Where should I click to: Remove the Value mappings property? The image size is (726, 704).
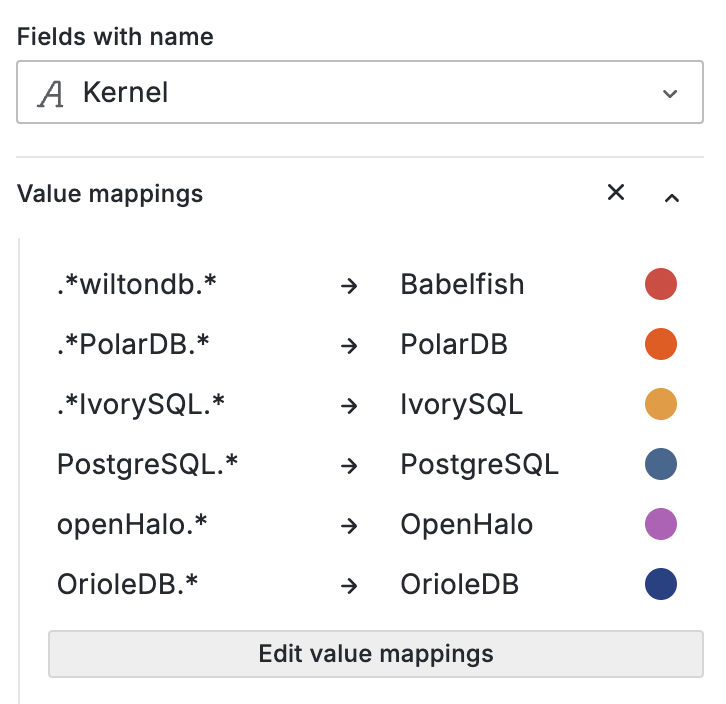click(x=616, y=193)
